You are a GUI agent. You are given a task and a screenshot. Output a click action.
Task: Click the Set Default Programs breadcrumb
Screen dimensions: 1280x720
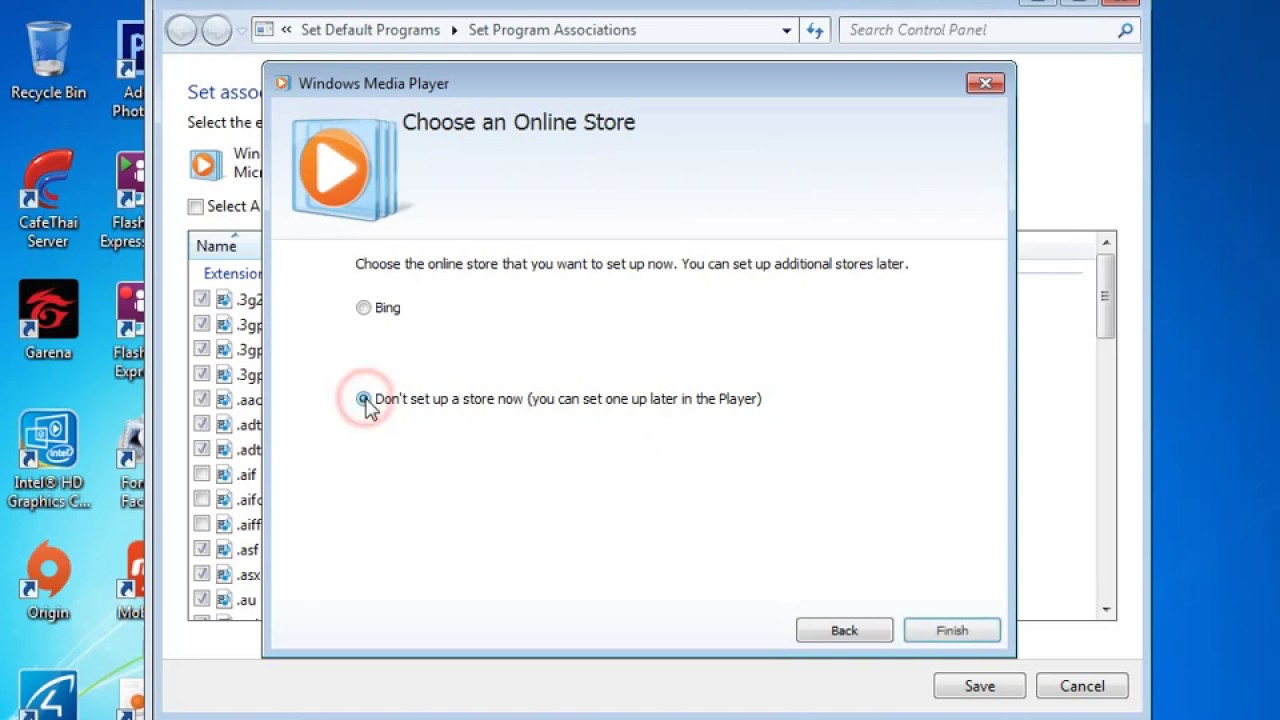click(x=370, y=30)
